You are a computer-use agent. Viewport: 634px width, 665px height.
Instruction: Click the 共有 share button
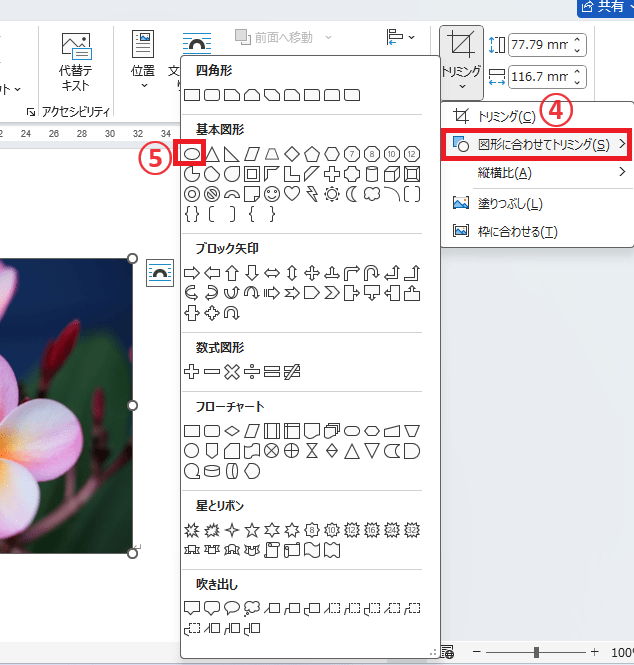pyautogui.click(x=606, y=7)
